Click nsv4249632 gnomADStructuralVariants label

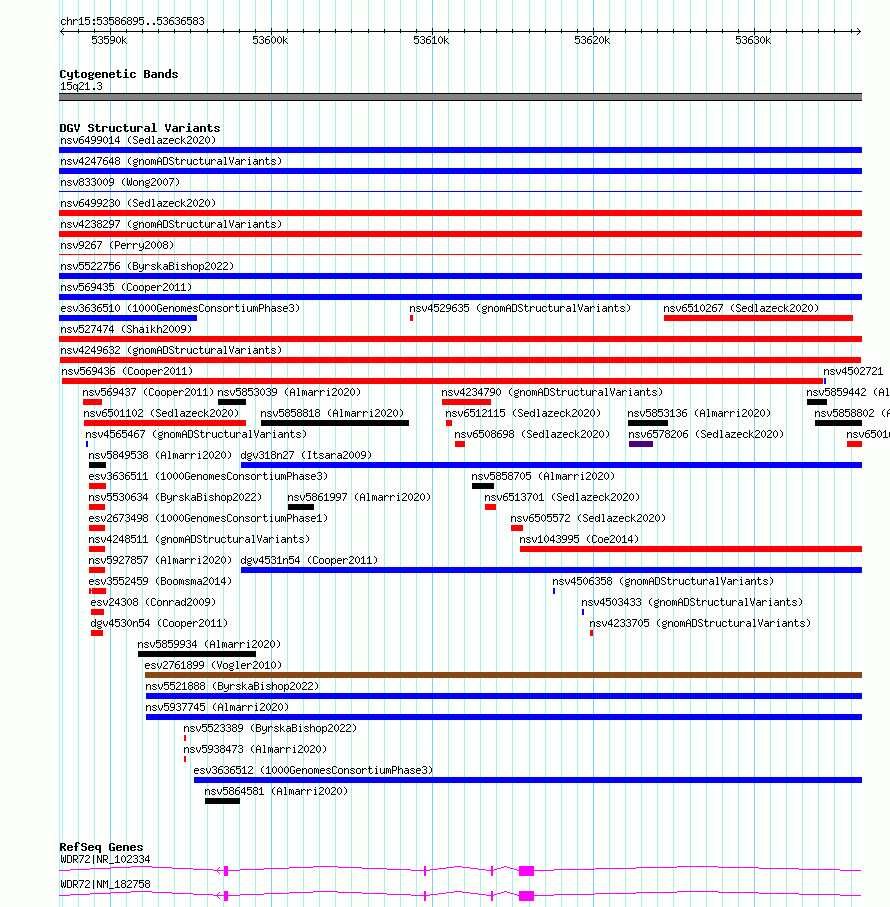point(171,350)
